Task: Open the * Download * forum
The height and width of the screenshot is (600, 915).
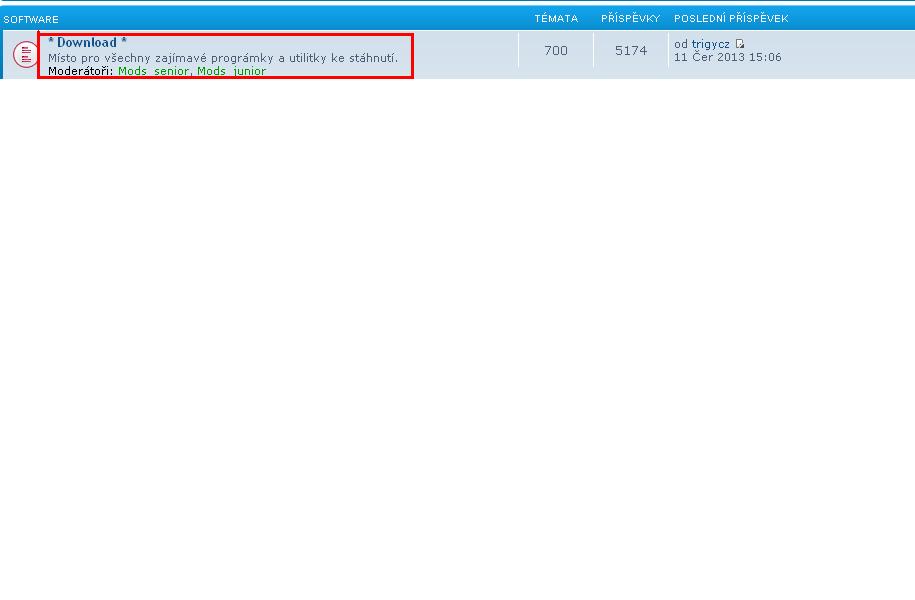Action: (87, 42)
